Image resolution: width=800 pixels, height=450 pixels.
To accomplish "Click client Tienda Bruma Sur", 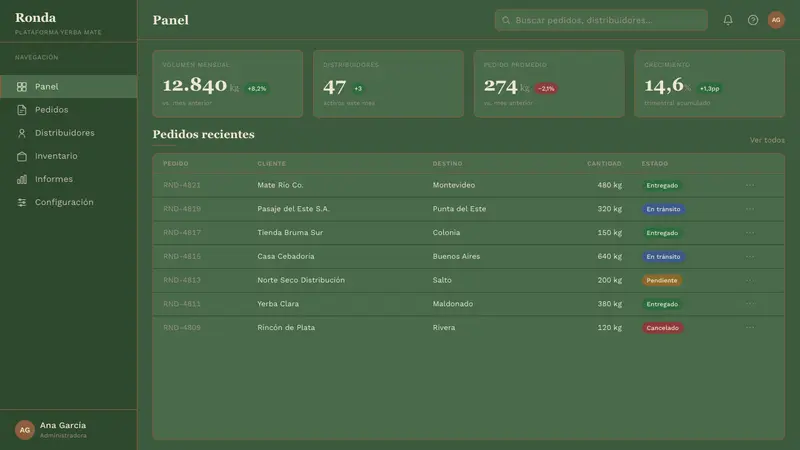I will pyautogui.click(x=290, y=233).
